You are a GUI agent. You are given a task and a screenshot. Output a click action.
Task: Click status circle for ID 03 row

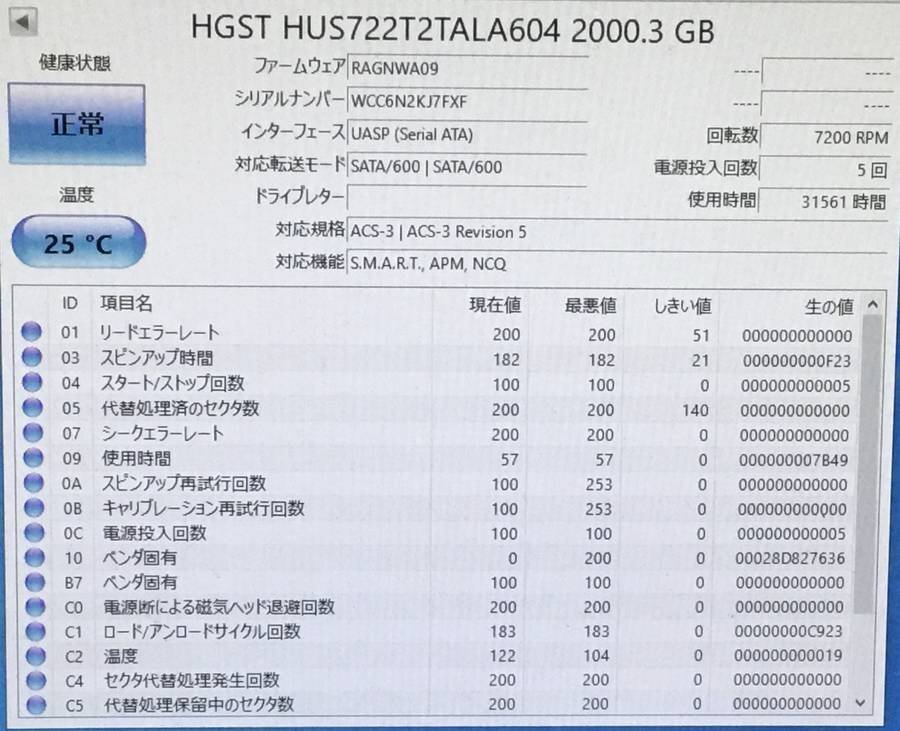32,356
